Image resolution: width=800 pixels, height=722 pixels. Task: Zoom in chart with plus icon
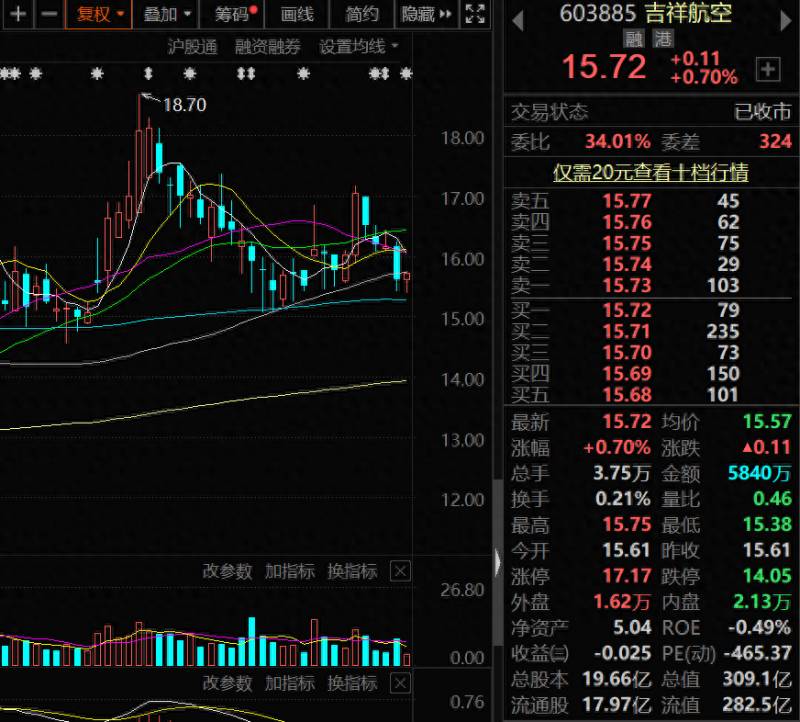point(18,14)
